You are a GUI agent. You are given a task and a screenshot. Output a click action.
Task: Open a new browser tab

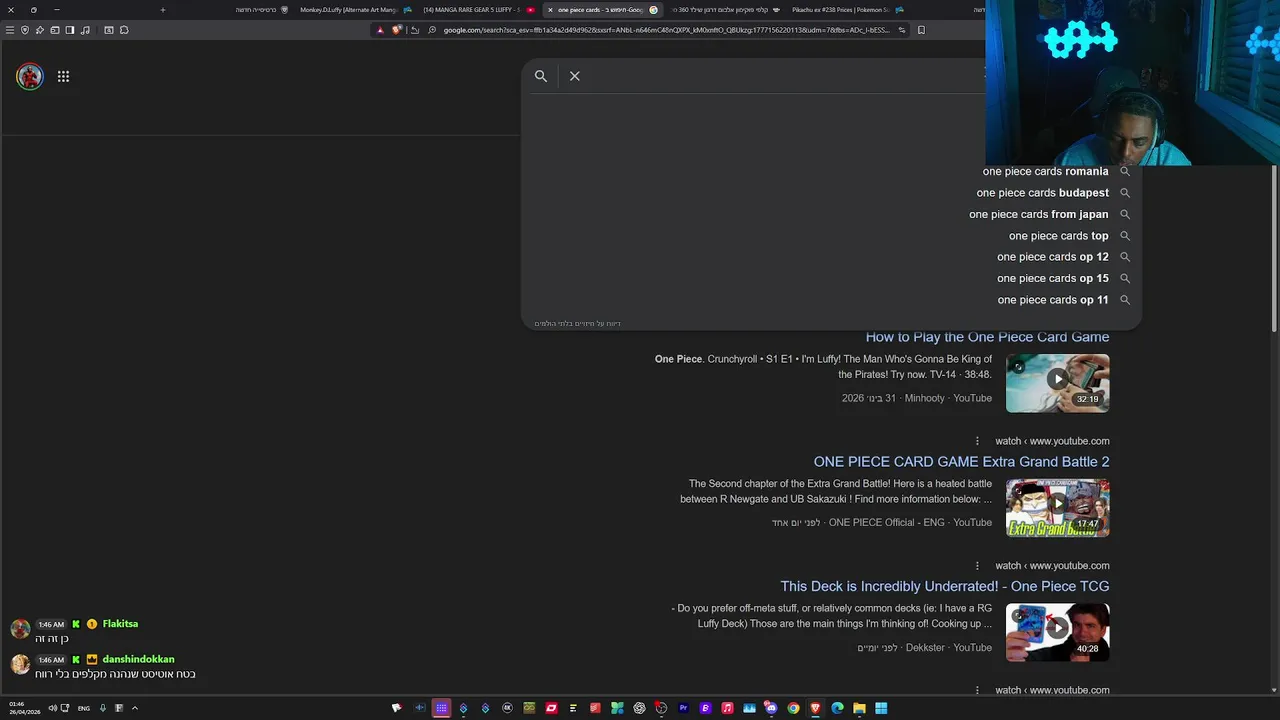click(163, 10)
